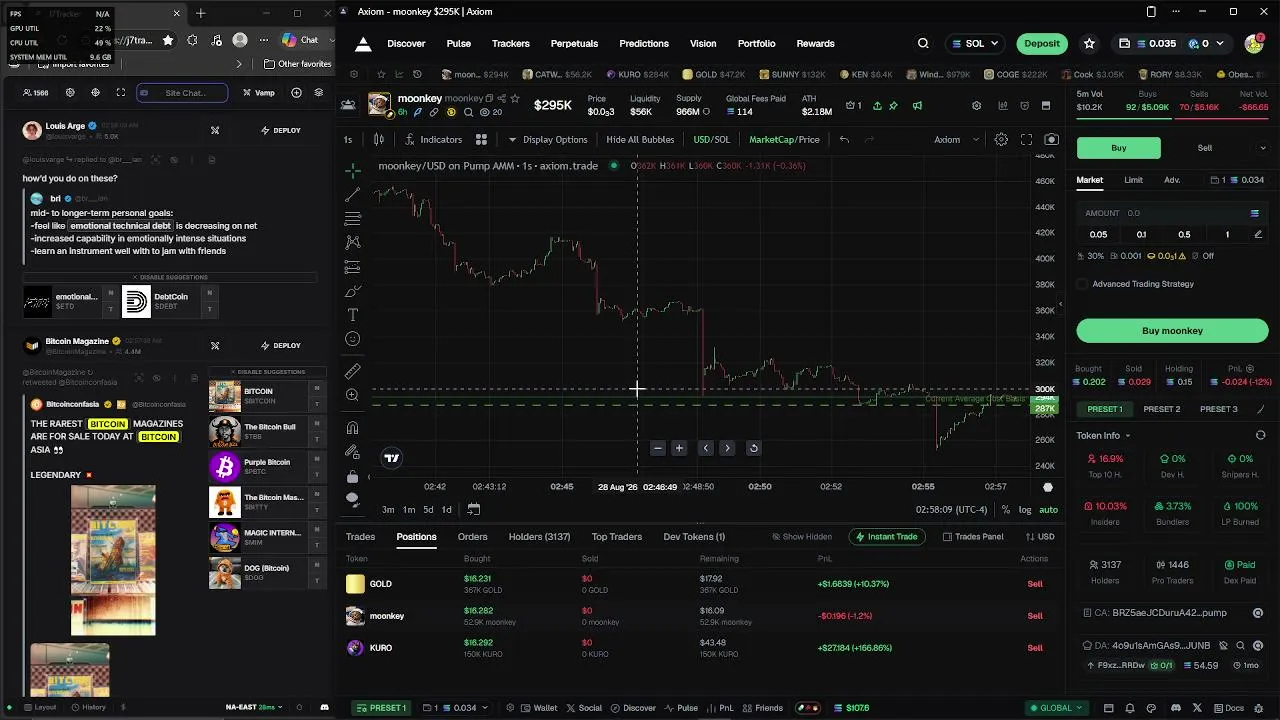Viewport: 1280px width, 720px height.
Task: Open the GLOBAL region dropdown
Action: coord(1059,708)
